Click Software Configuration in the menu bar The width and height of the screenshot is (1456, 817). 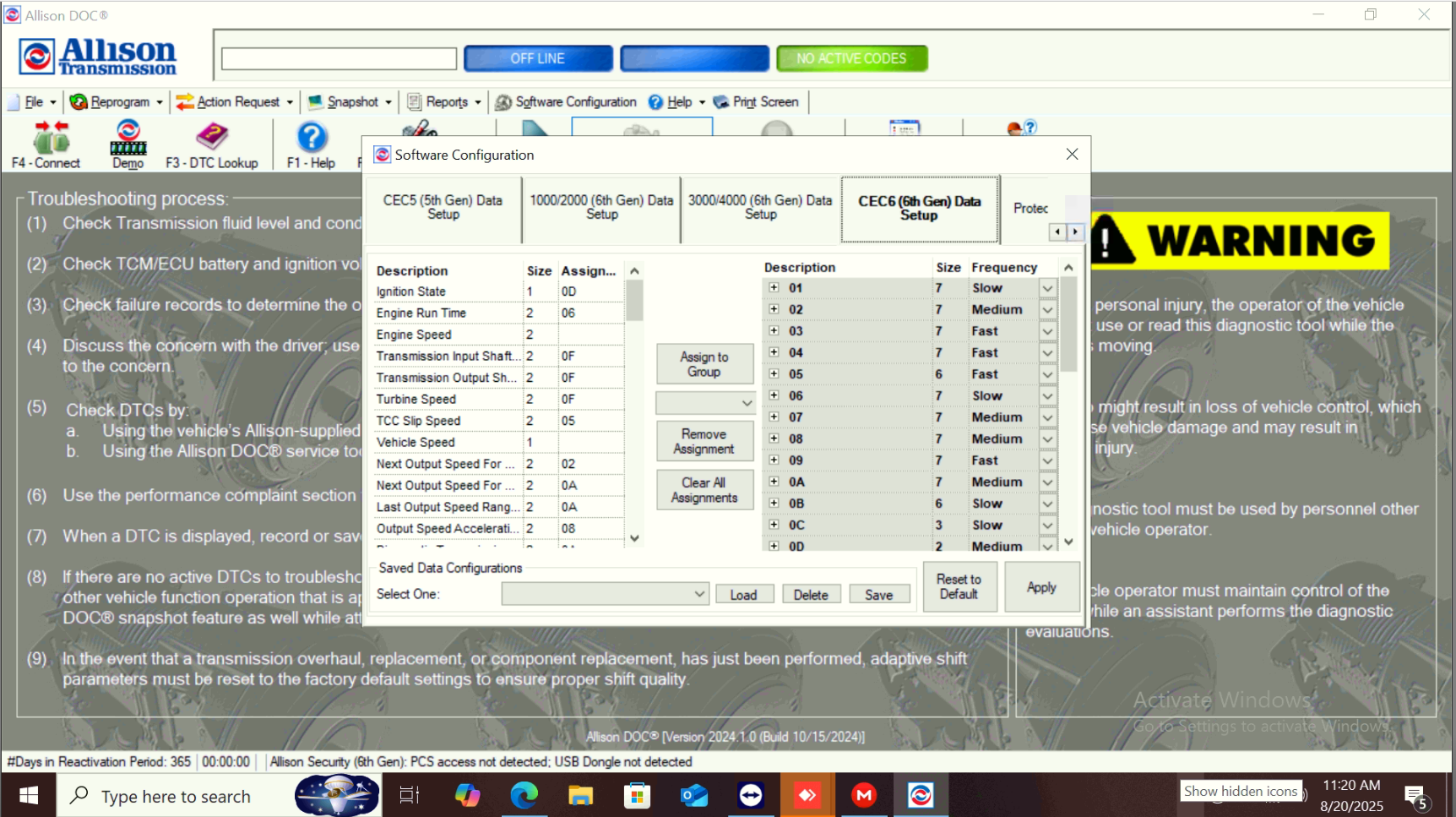click(566, 102)
